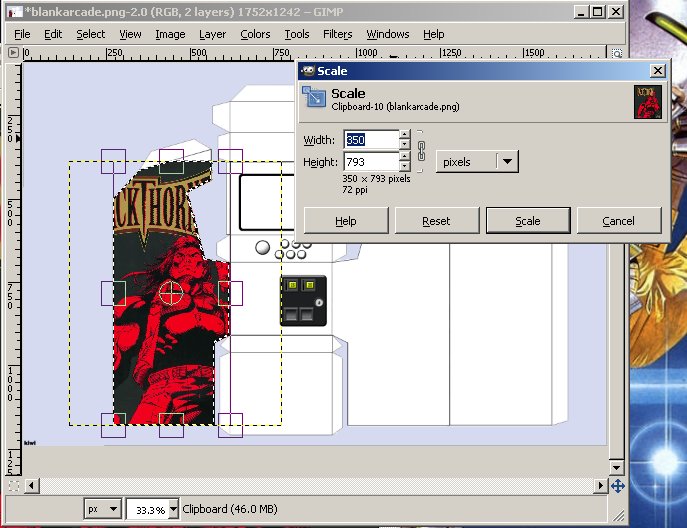687x528 pixels.
Task: Click the top-center scale transform handle
Action: pos(171,161)
